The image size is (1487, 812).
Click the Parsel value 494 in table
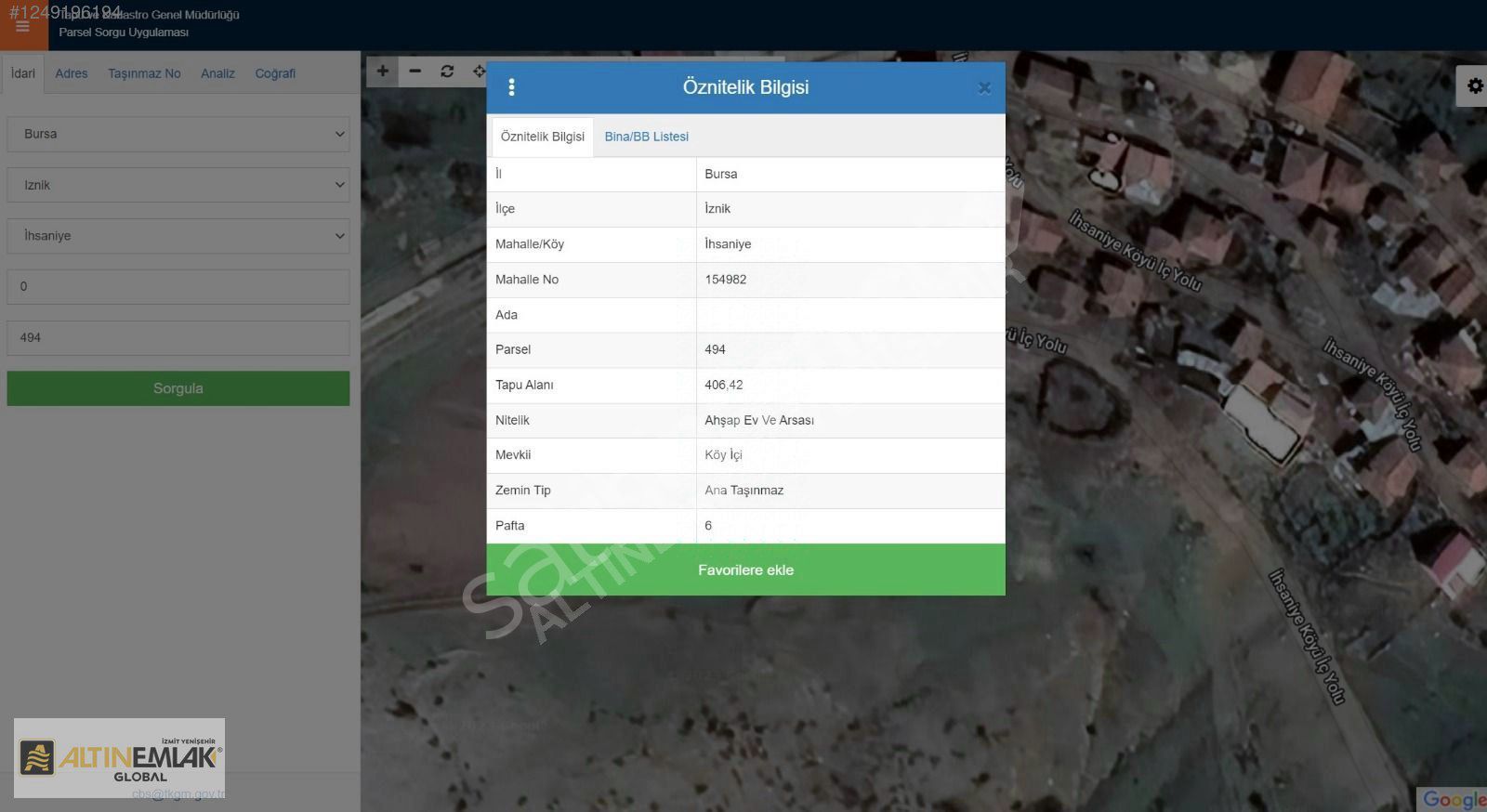[x=715, y=349]
